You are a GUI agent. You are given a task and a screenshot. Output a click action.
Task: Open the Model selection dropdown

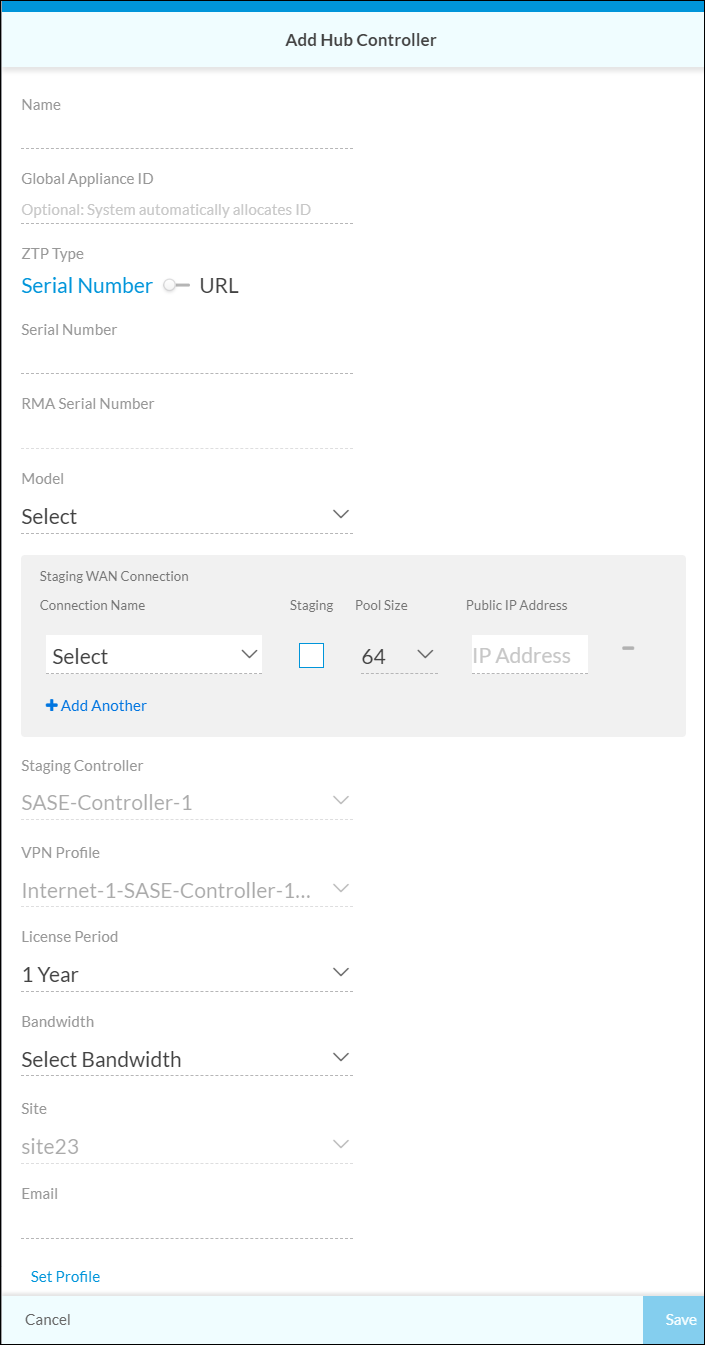187,516
